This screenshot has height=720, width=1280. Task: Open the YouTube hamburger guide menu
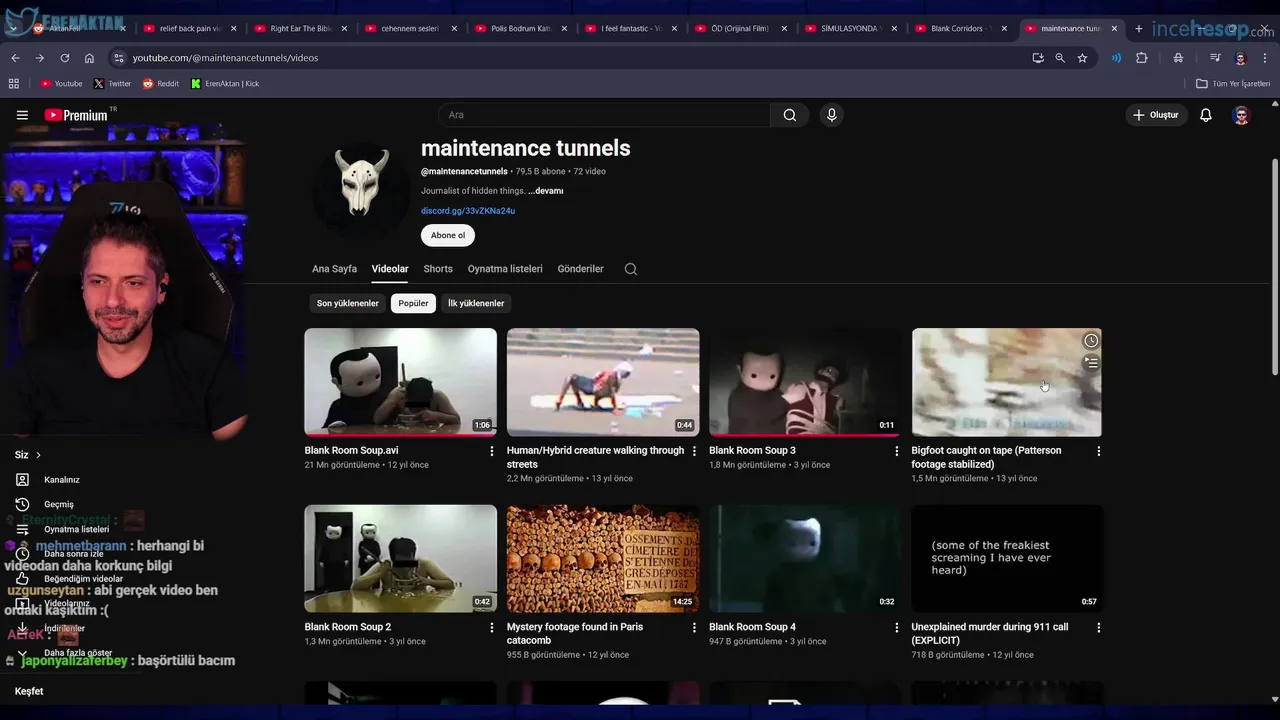tap(22, 115)
